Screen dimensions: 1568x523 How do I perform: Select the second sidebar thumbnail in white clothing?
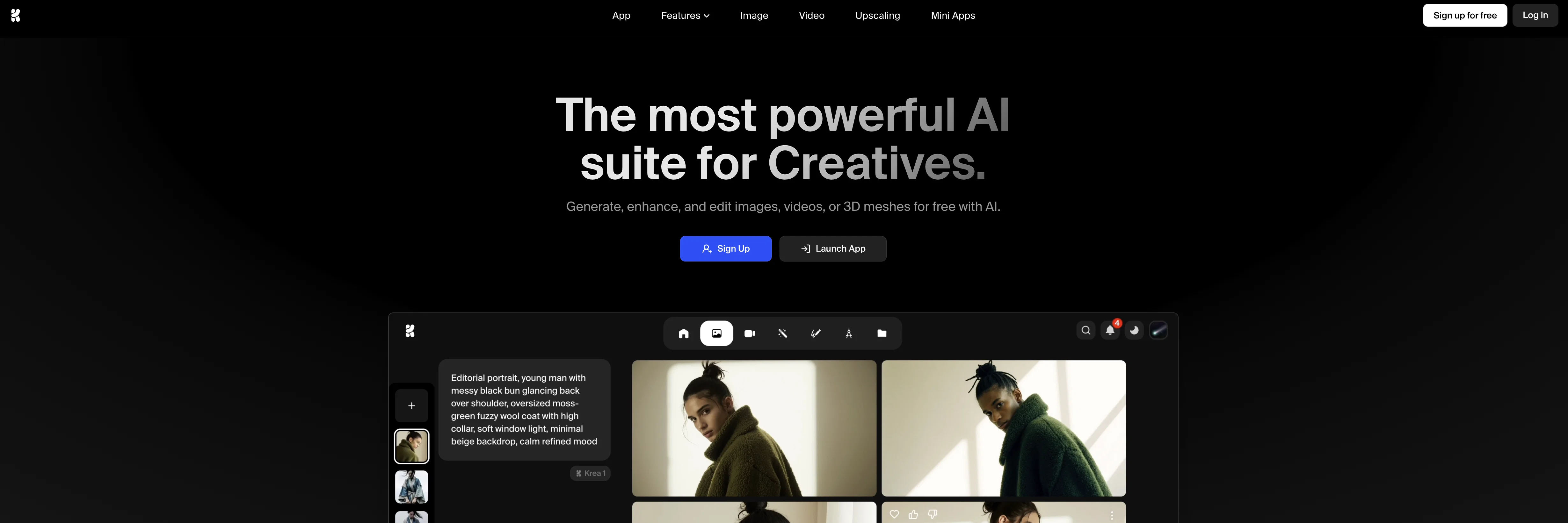coord(411,487)
